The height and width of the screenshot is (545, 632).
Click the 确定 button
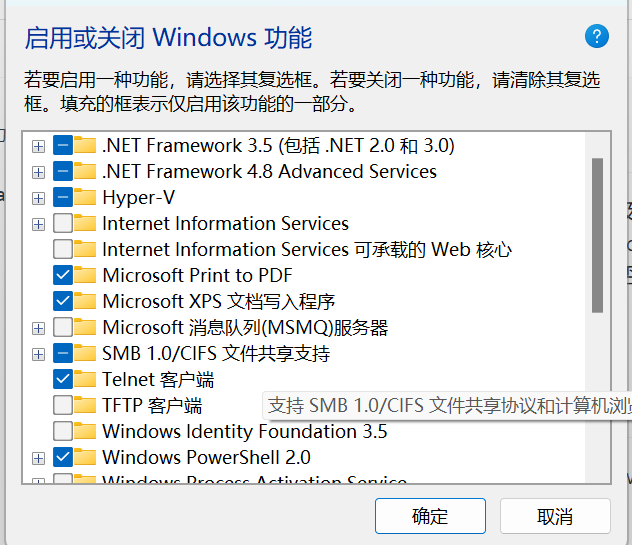pos(430,516)
